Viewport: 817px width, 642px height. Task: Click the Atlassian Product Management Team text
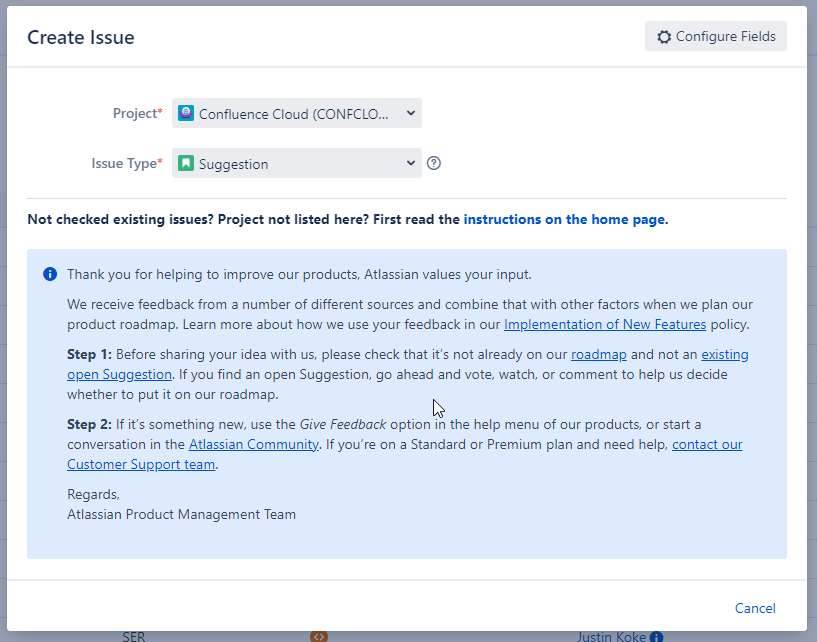(x=181, y=514)
